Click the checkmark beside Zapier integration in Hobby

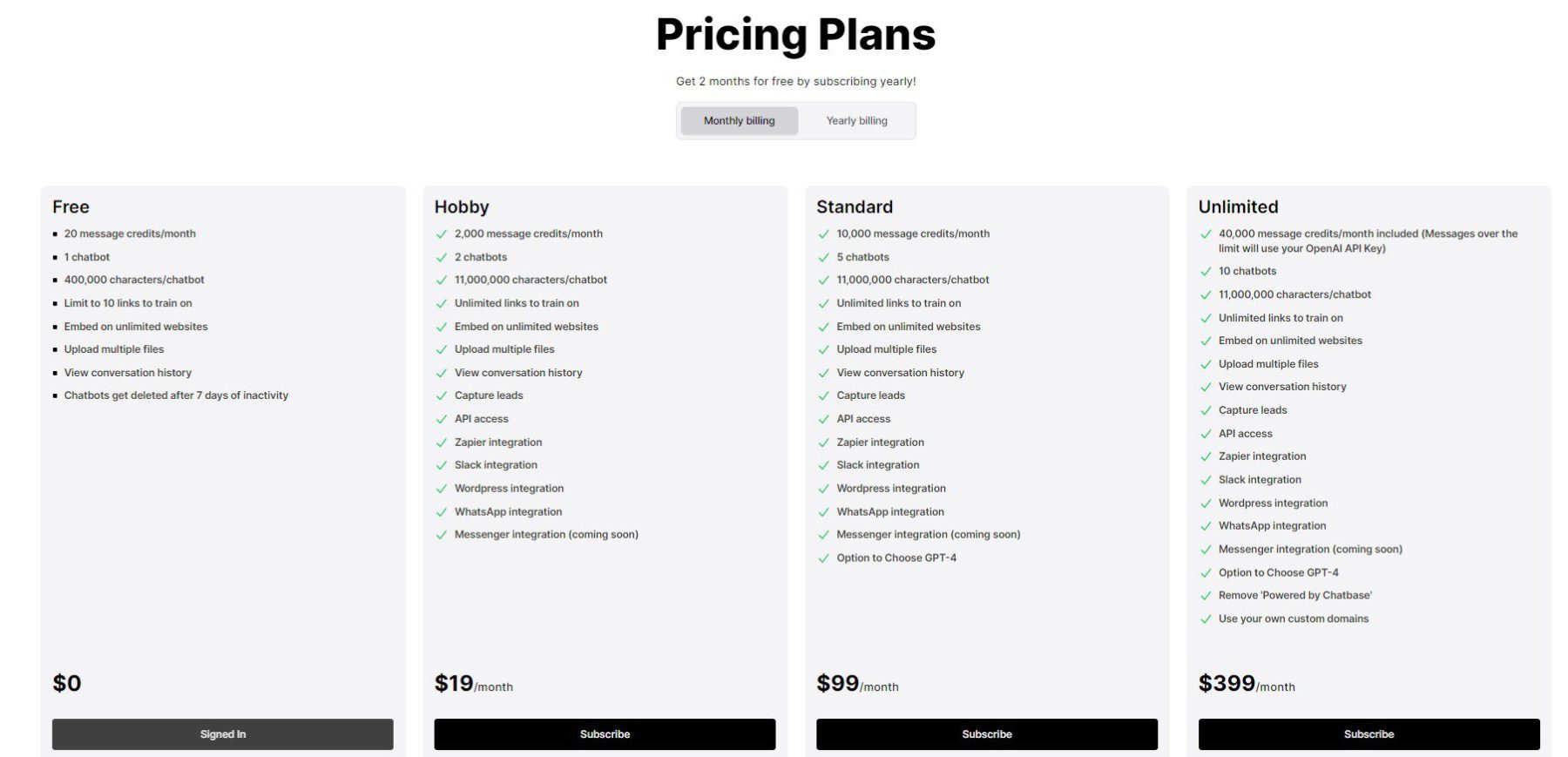[440, 443]
